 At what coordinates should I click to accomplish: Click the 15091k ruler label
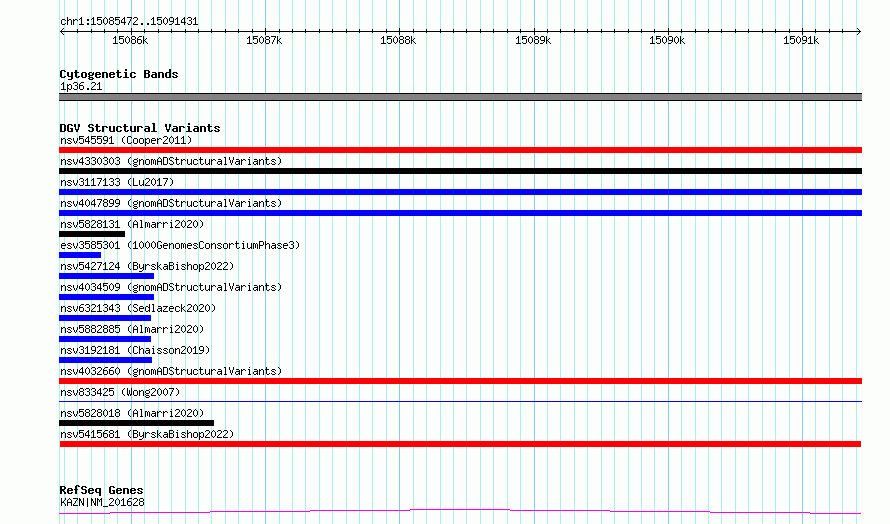[801, 40]
